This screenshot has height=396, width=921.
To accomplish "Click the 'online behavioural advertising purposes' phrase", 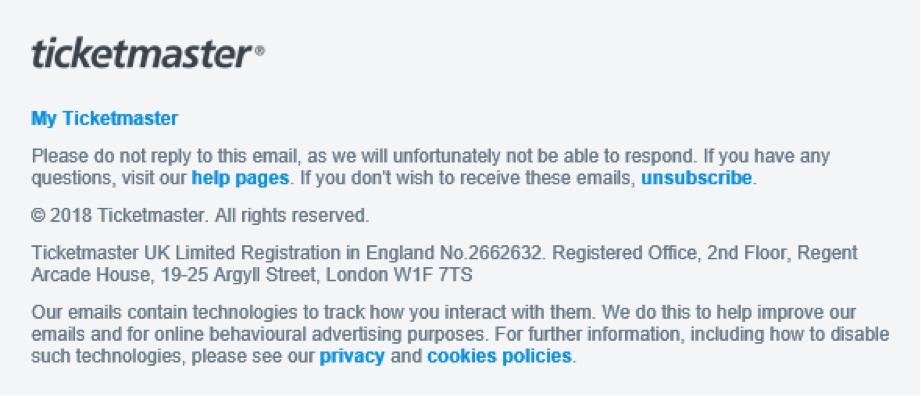I will (x=318, y=334).
